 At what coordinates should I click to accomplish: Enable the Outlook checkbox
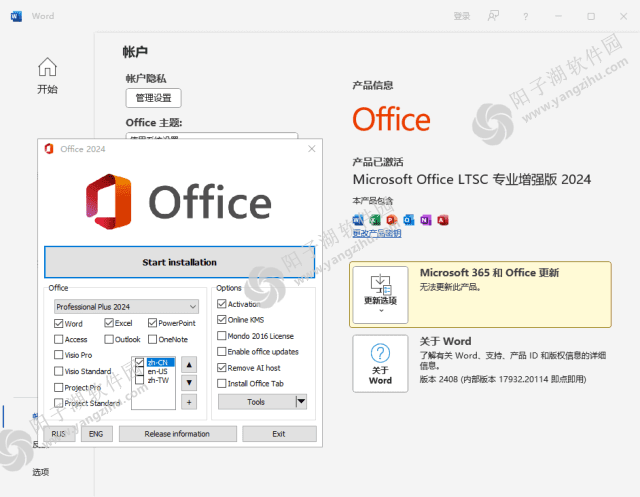tap(109, 339)
